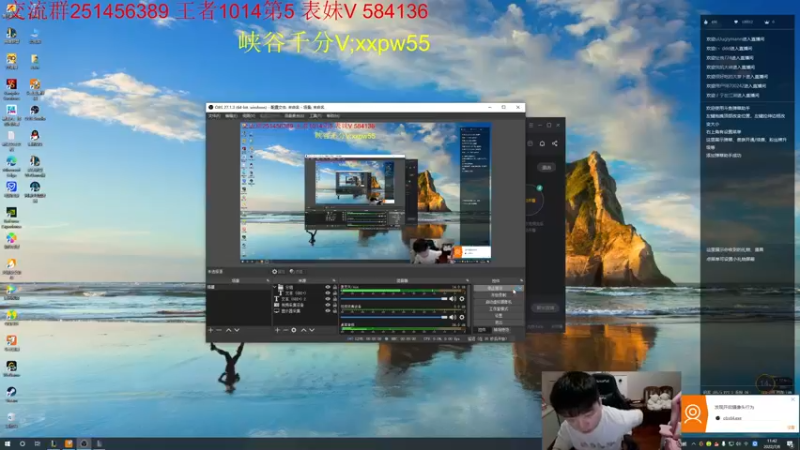Open the 帮助(H) menu in OBS

(333, 116)
